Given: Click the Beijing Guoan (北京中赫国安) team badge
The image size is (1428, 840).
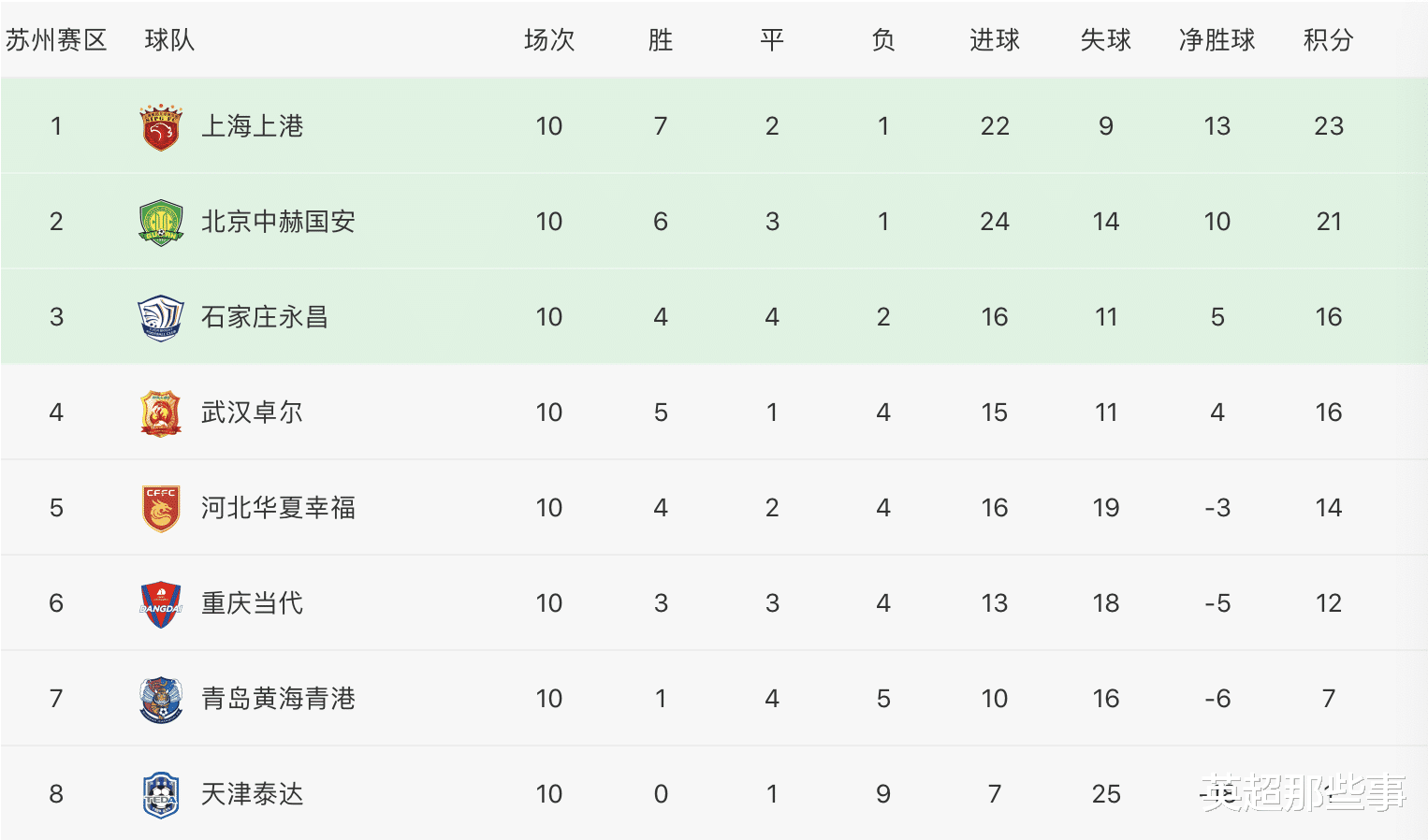Looking at the screenshot, I should (x=161, y=223).
